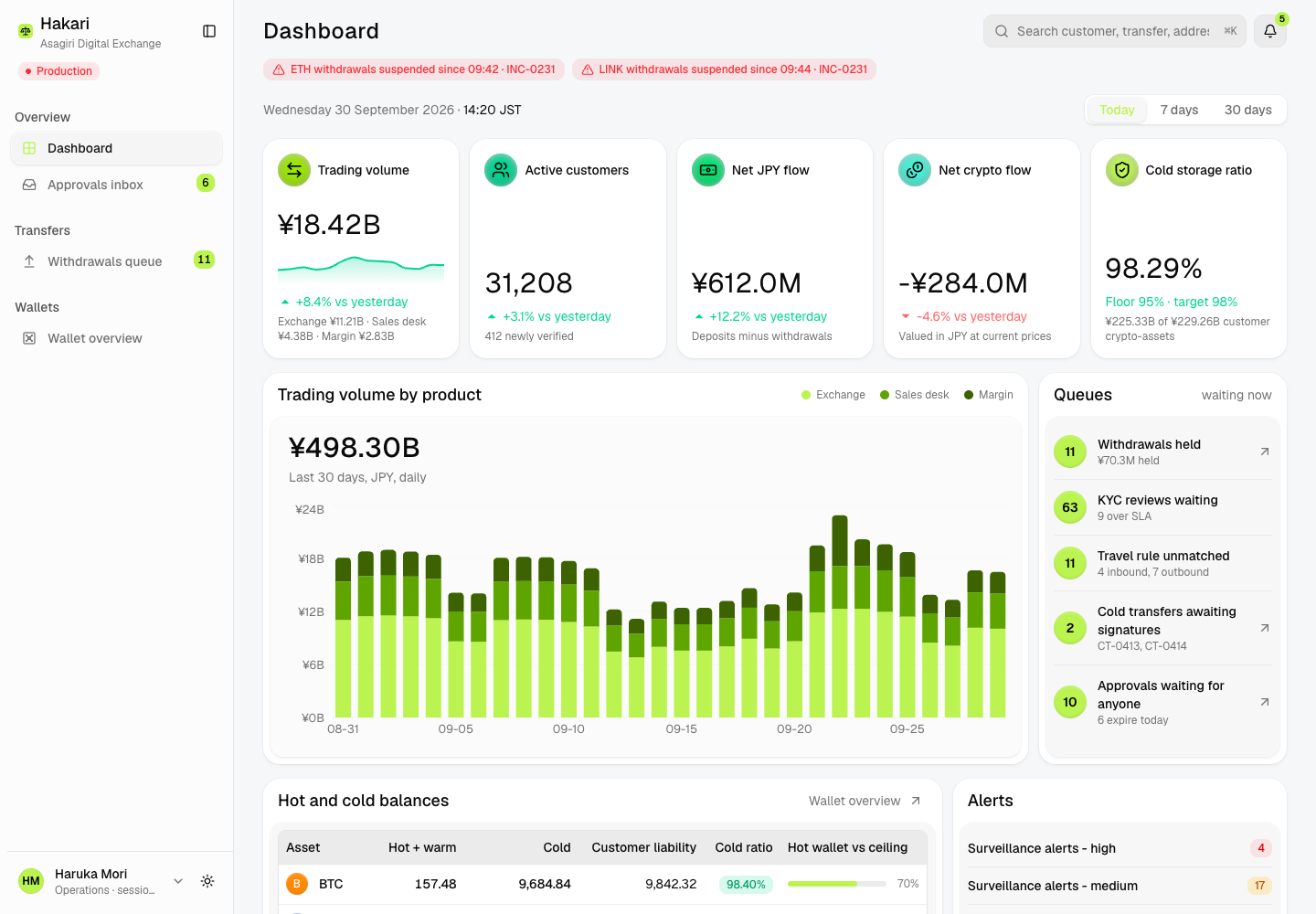
Task: Click the Haruka Mori HM avatar
Action: pos(31,881)
